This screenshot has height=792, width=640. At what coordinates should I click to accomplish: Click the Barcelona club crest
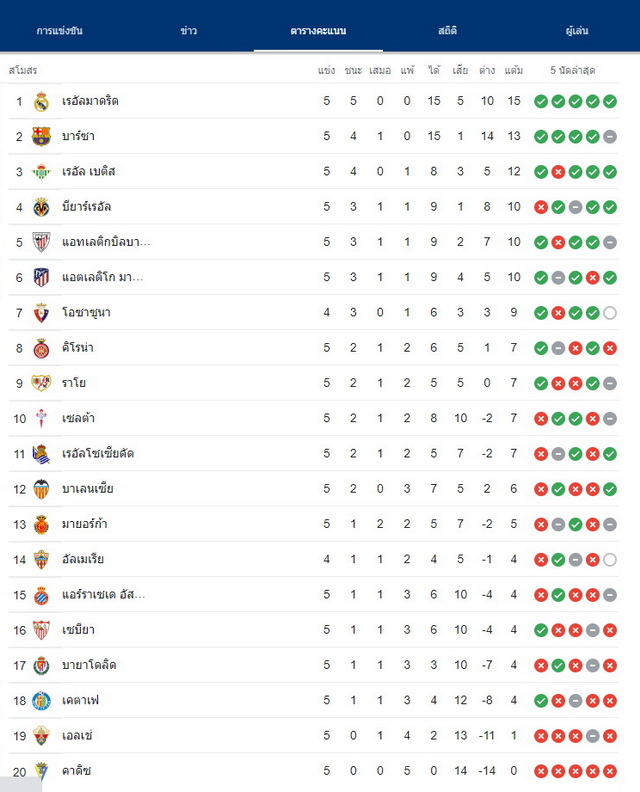tap(41, 136)
